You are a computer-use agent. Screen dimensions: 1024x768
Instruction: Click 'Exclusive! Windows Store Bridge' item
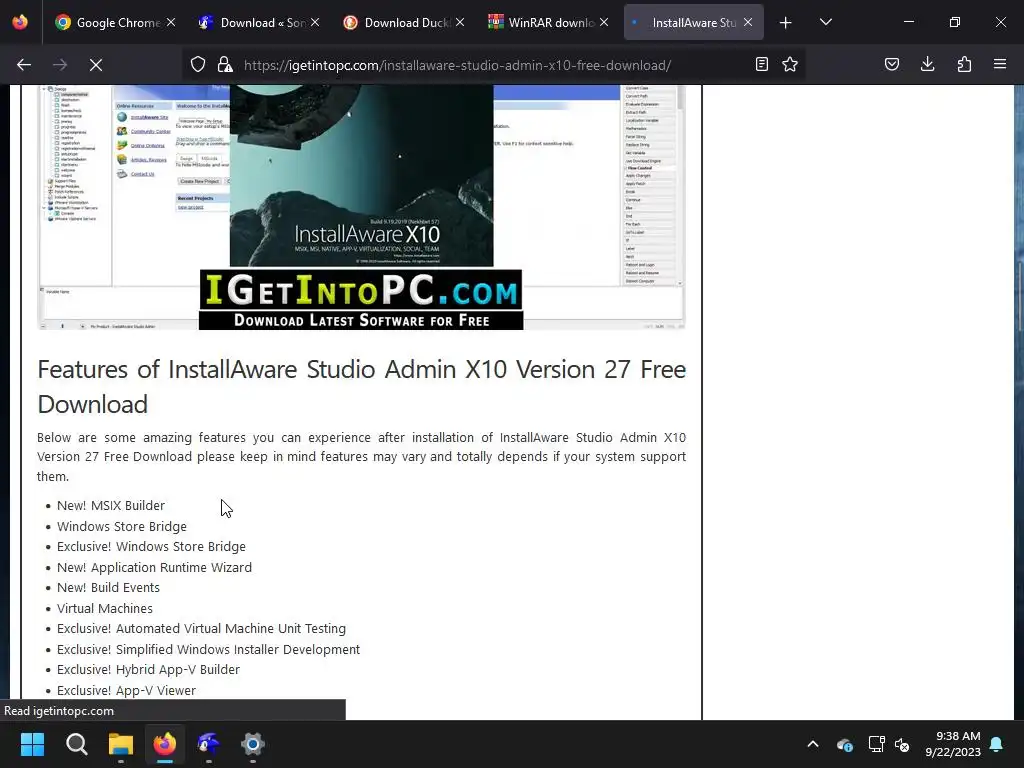click(151, 547)
